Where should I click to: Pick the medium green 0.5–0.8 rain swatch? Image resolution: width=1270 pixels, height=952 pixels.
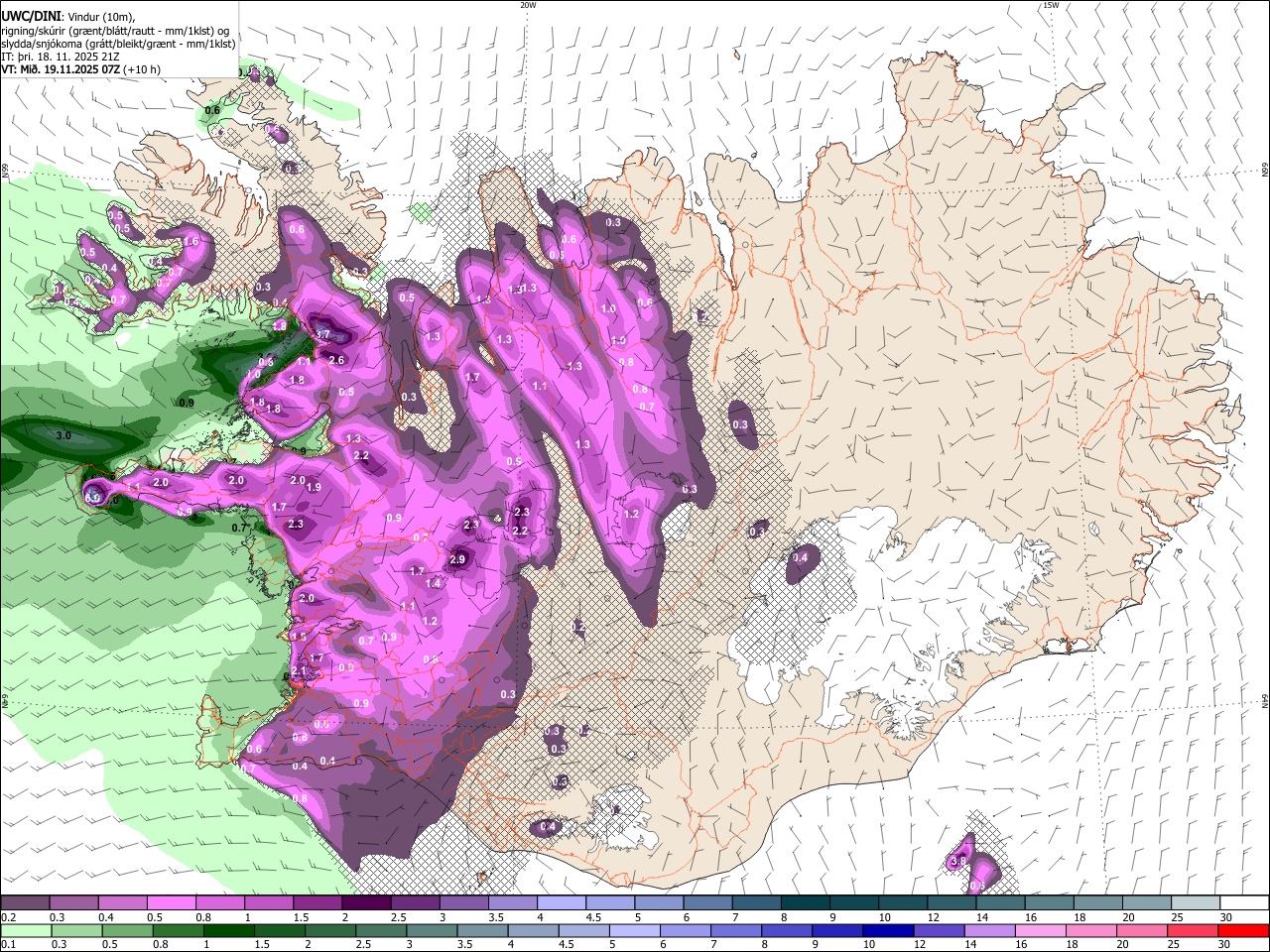pos(127,930)
